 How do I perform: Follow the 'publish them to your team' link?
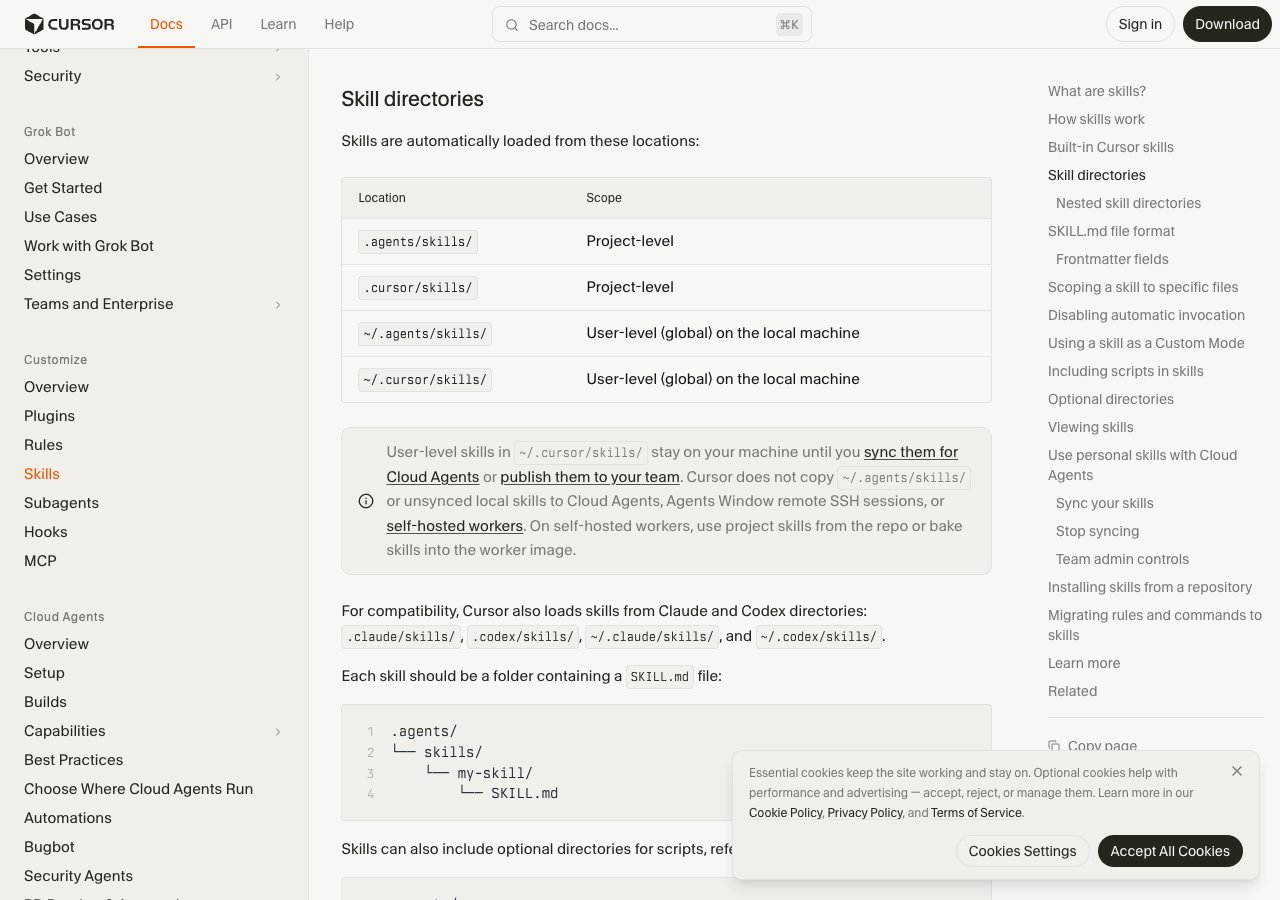[590, 477]
